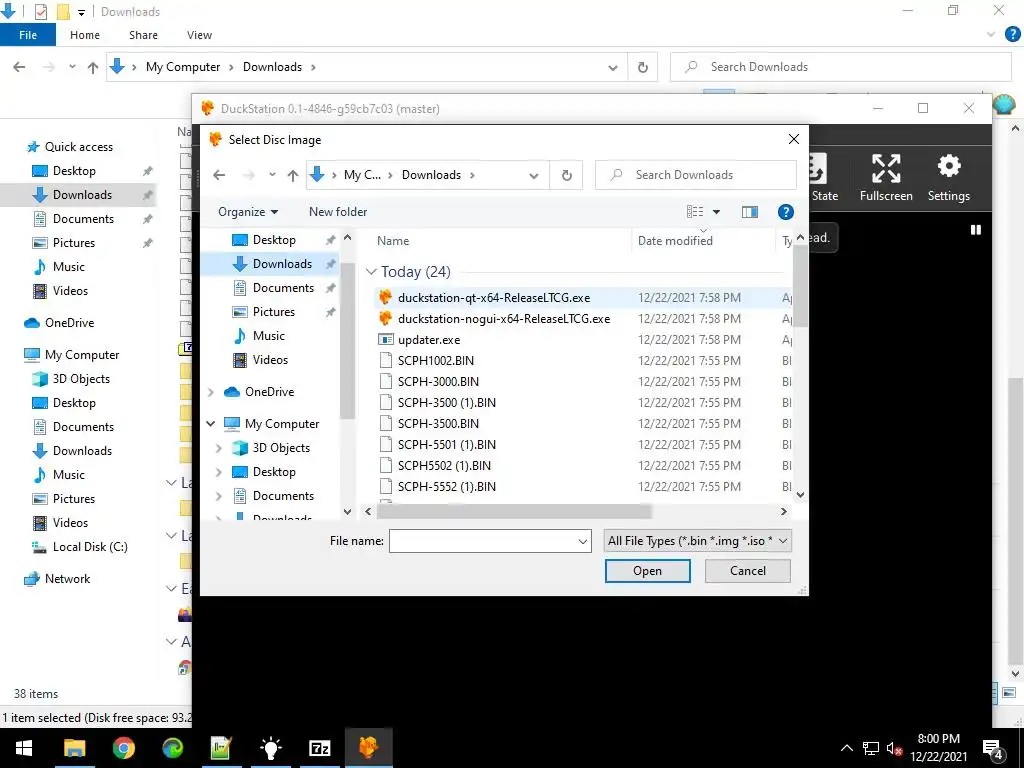The image size is (1024, 768).
Task: Show hidden system tray icons
Action: click(846, 748)
